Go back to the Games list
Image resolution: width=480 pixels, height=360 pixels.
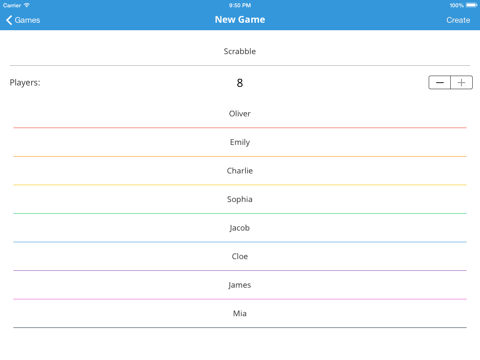(x=23, y=20)
